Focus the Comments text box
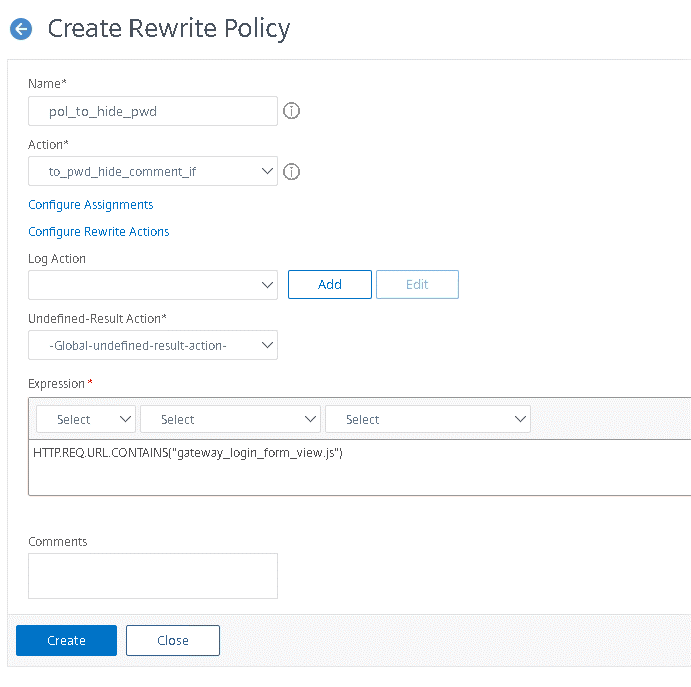The image size is (691, 687). click(152, 576)
